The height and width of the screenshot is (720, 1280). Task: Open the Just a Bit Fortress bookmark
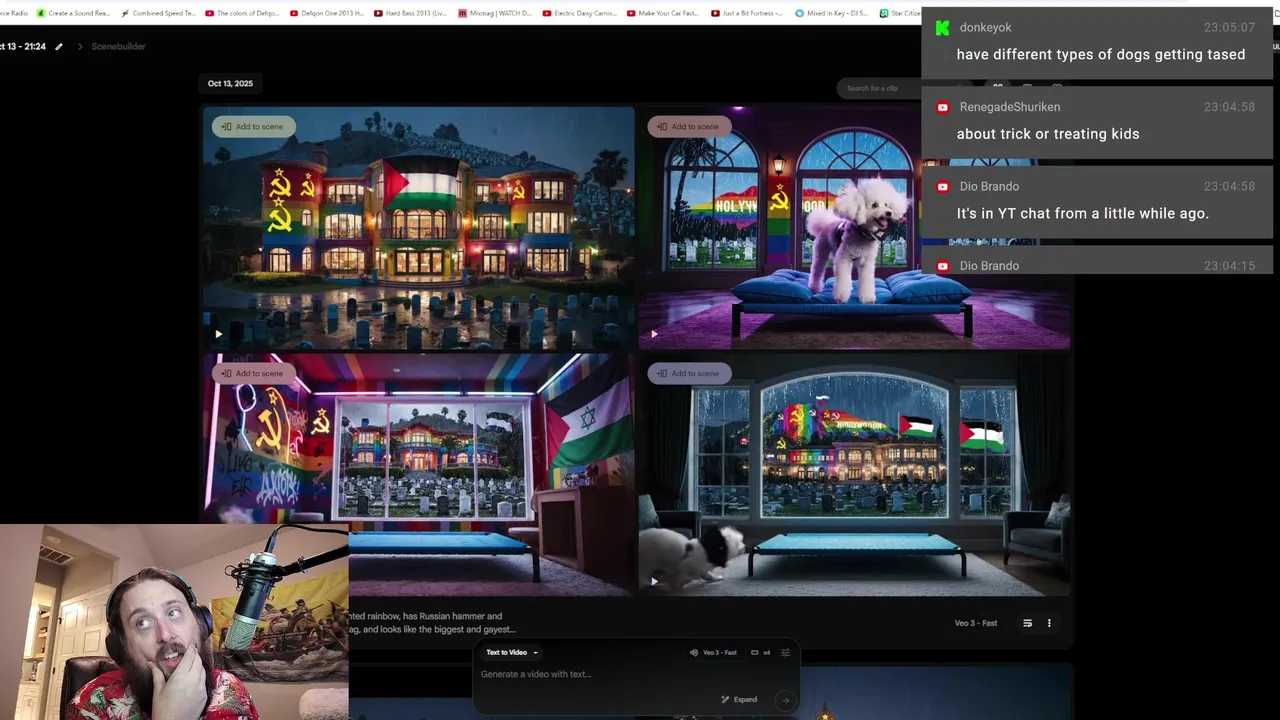coord(749,13)
